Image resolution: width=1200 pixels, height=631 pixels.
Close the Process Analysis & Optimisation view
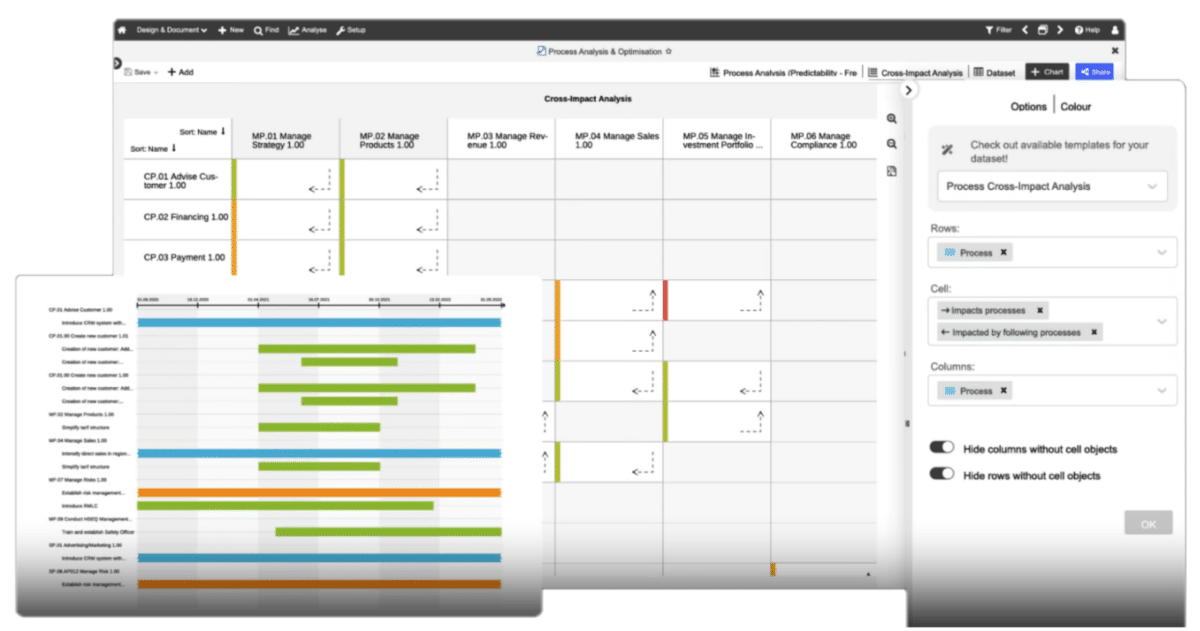click(1115, 50)
